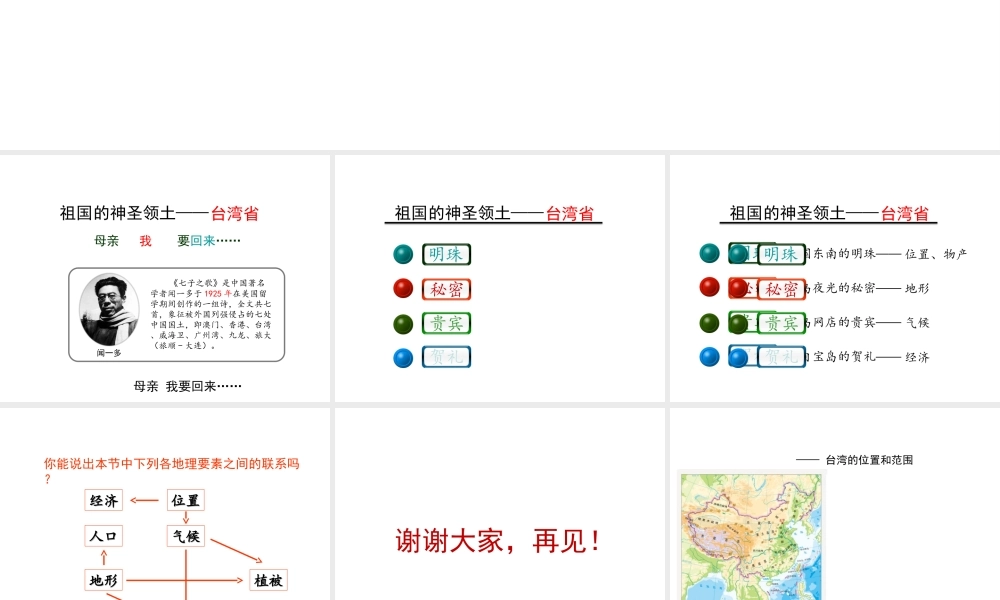Click the text 东南的明珠—— 位置、物产
Image resolution: width=1000 pixels, height=600 pixels.
[888, 254]
